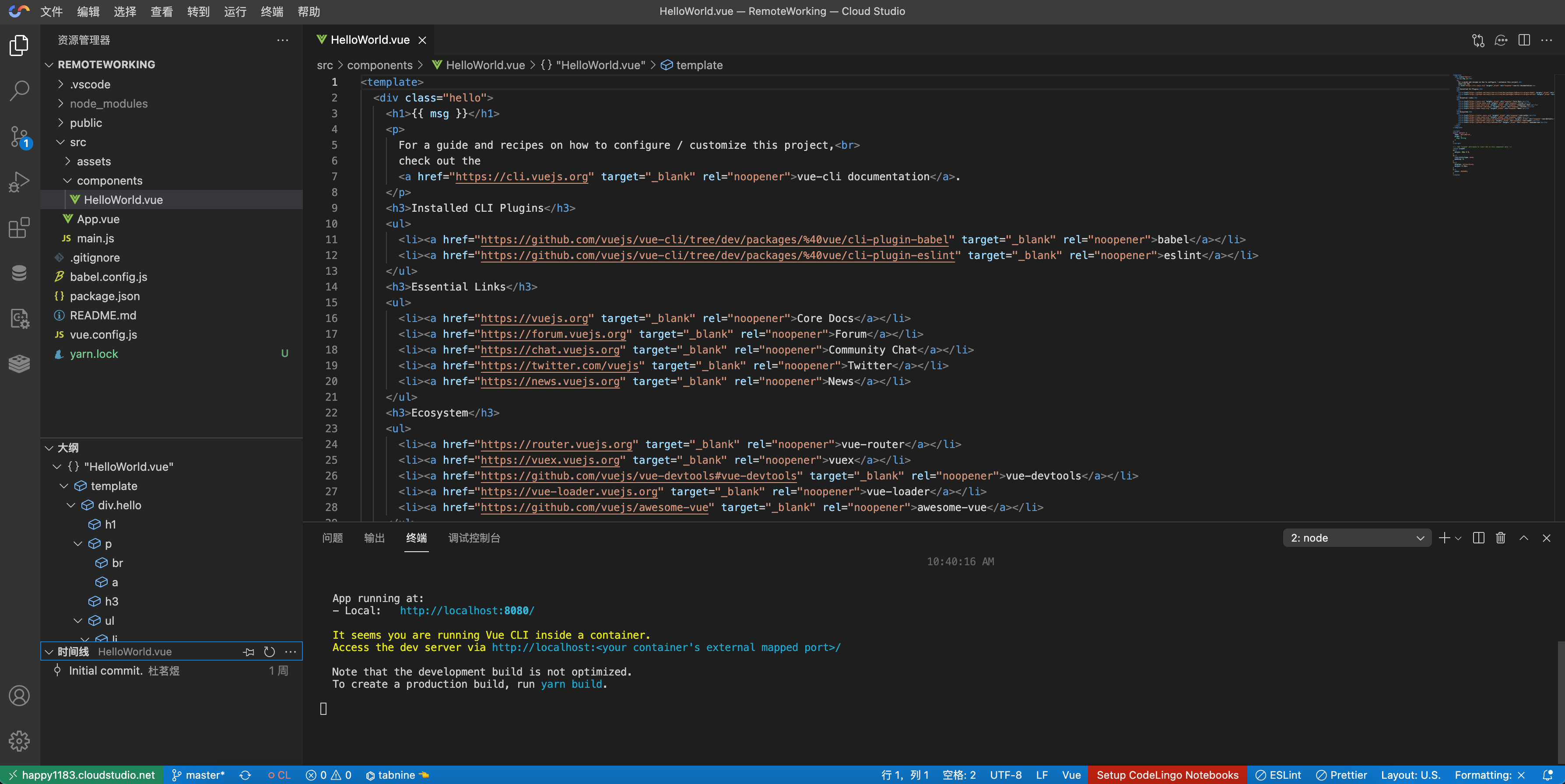
Task: Toggle split editor layout button
Action: [1524, 40]
